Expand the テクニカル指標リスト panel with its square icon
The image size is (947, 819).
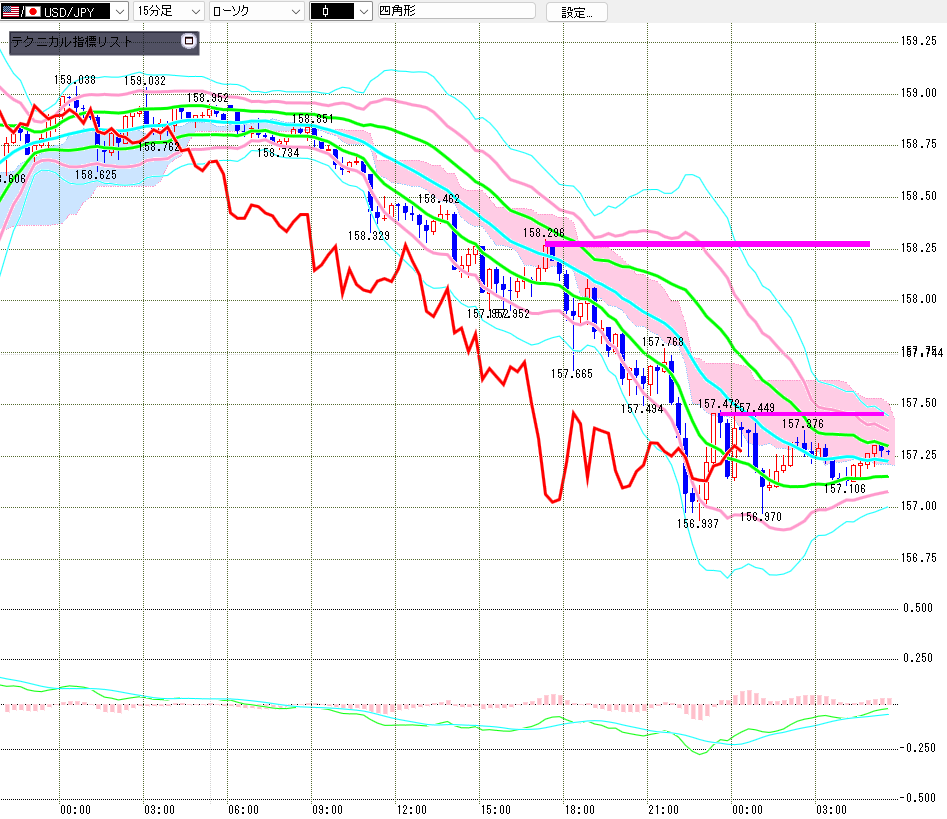(x=189, y=41)
